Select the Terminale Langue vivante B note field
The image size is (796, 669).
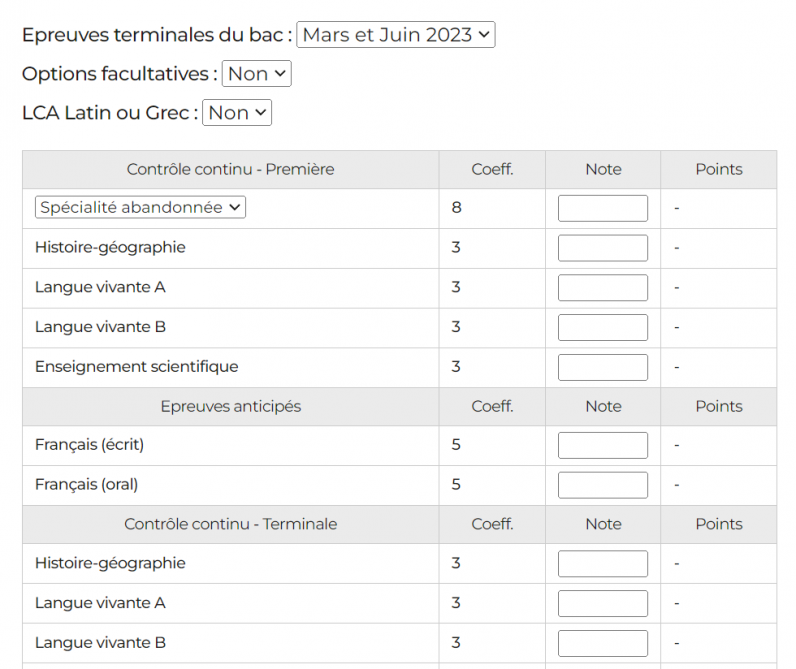point(602,643)
